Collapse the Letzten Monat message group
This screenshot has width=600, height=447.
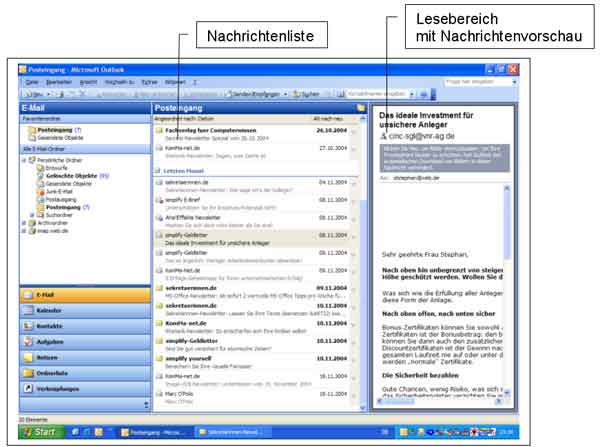157,171
